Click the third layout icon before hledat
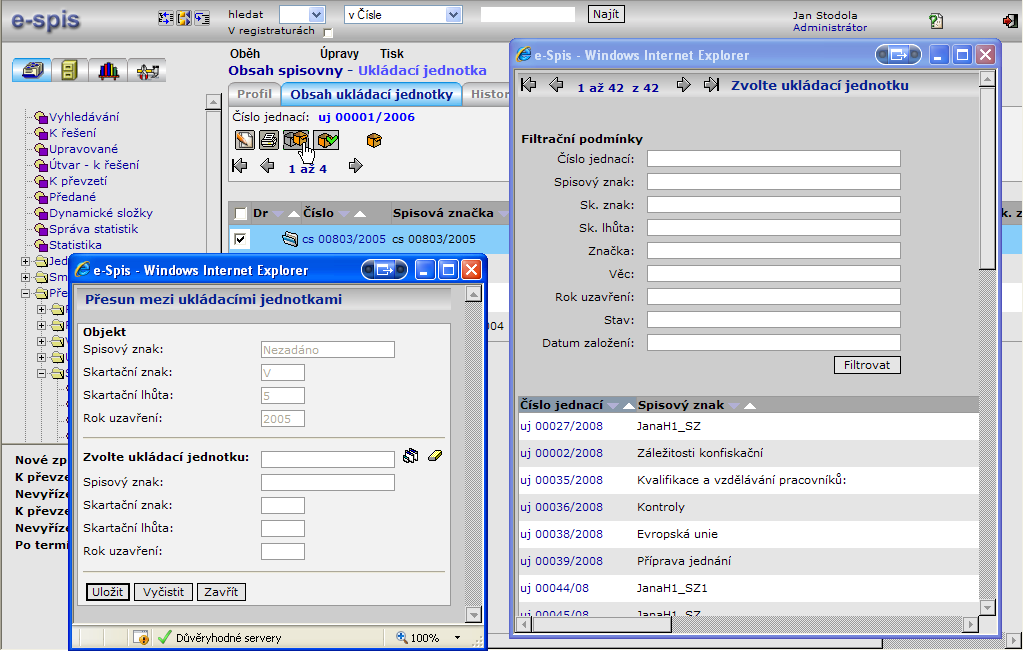This screenshot has width=1024, height=651. tap(202, 18)
